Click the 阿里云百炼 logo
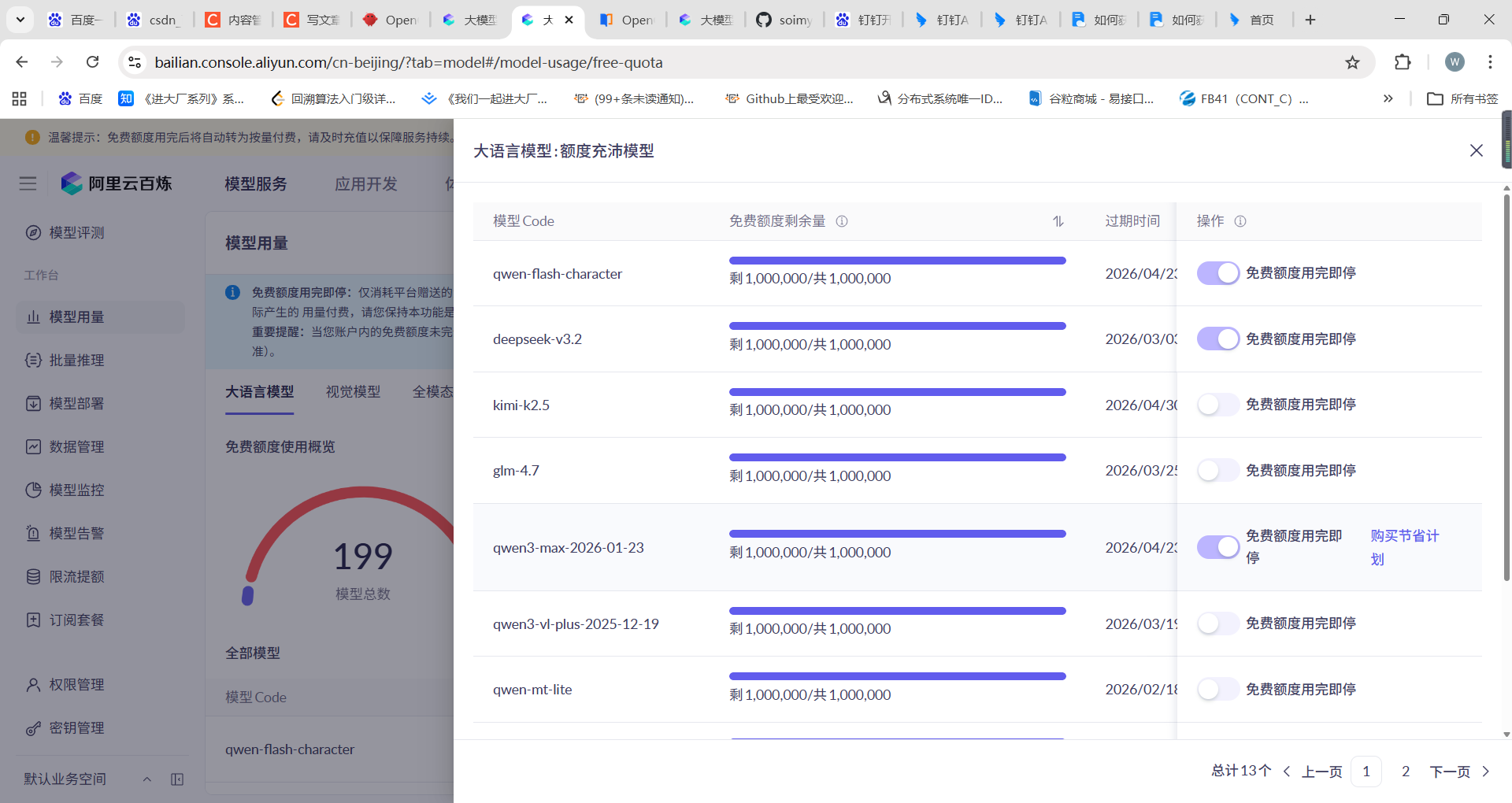 [117, 183]
